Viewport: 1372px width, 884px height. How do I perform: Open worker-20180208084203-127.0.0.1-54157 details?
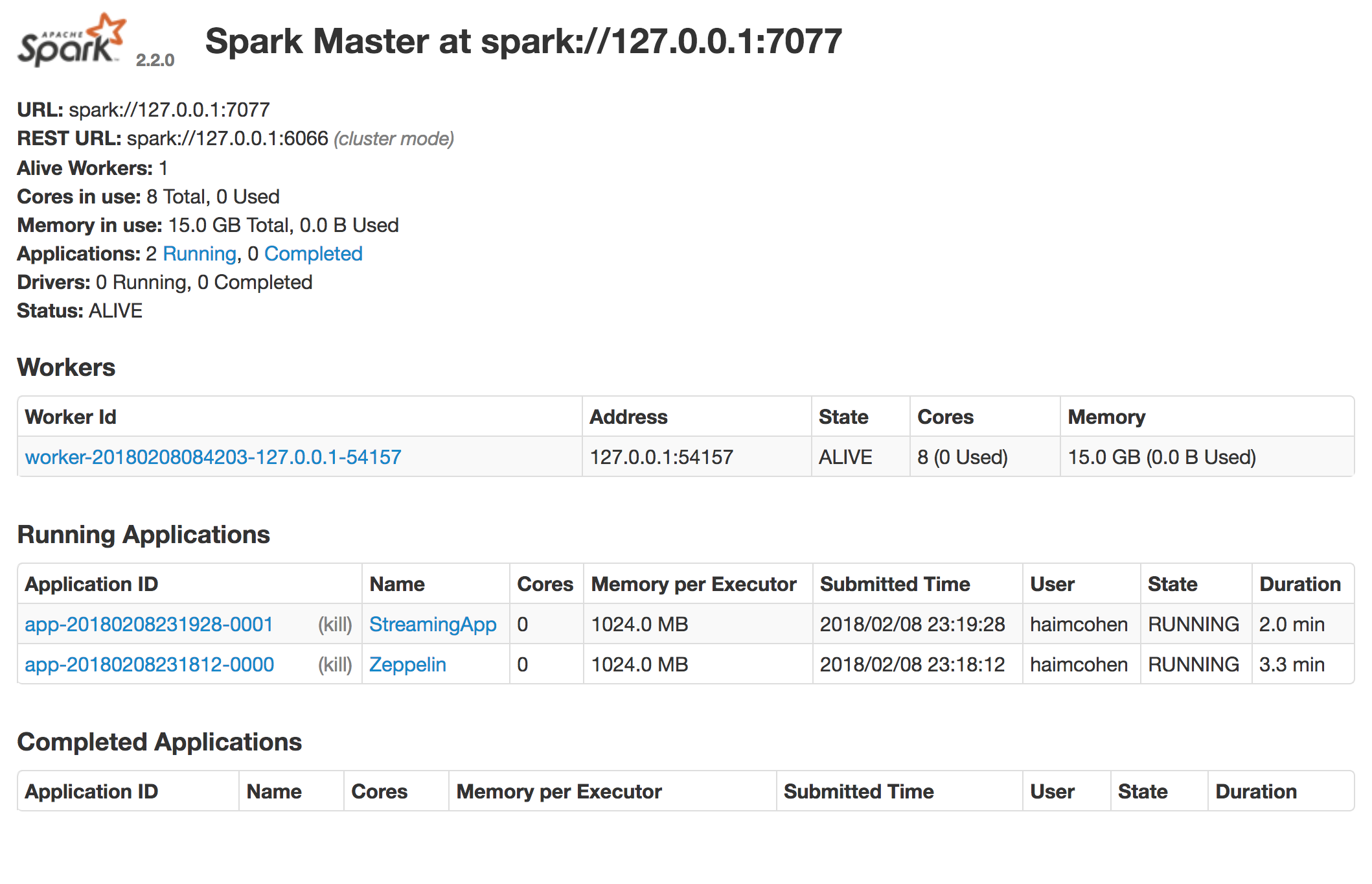pyautogui.click(x=212, y=458)
